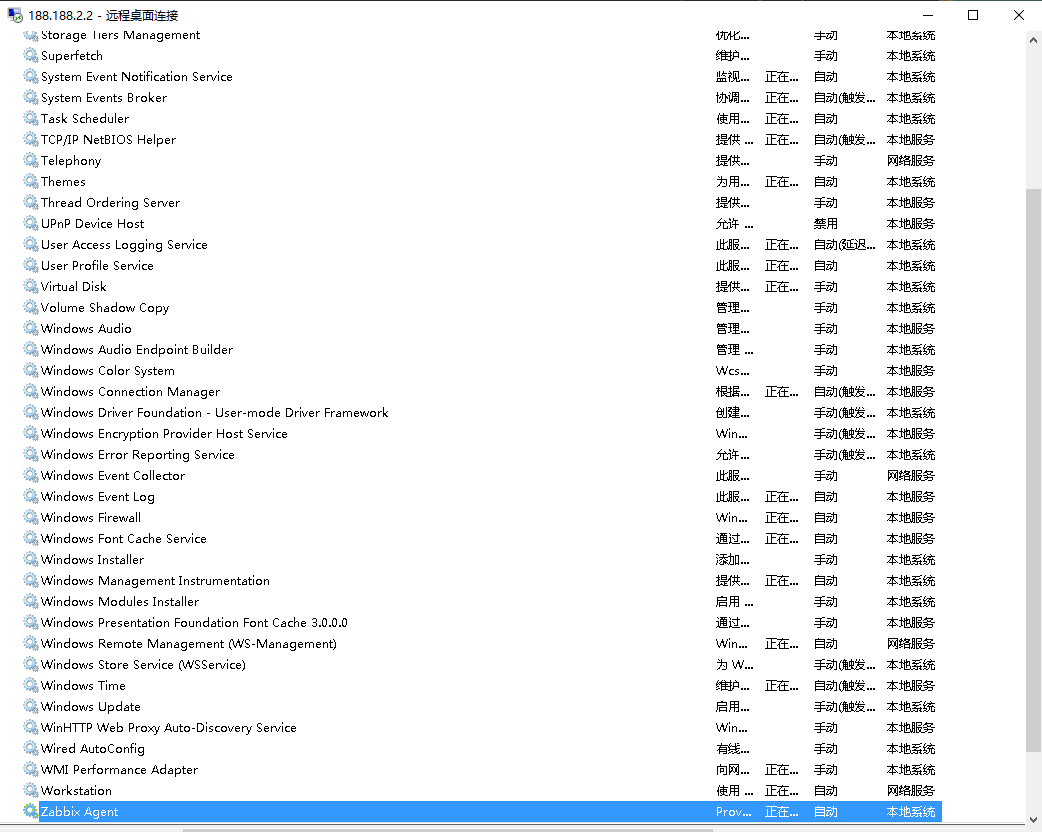Select Windows Presentation Foundation Font Cache 3.0.0.0
Viewport: 1042px width, 832px height.
(194, 623)
